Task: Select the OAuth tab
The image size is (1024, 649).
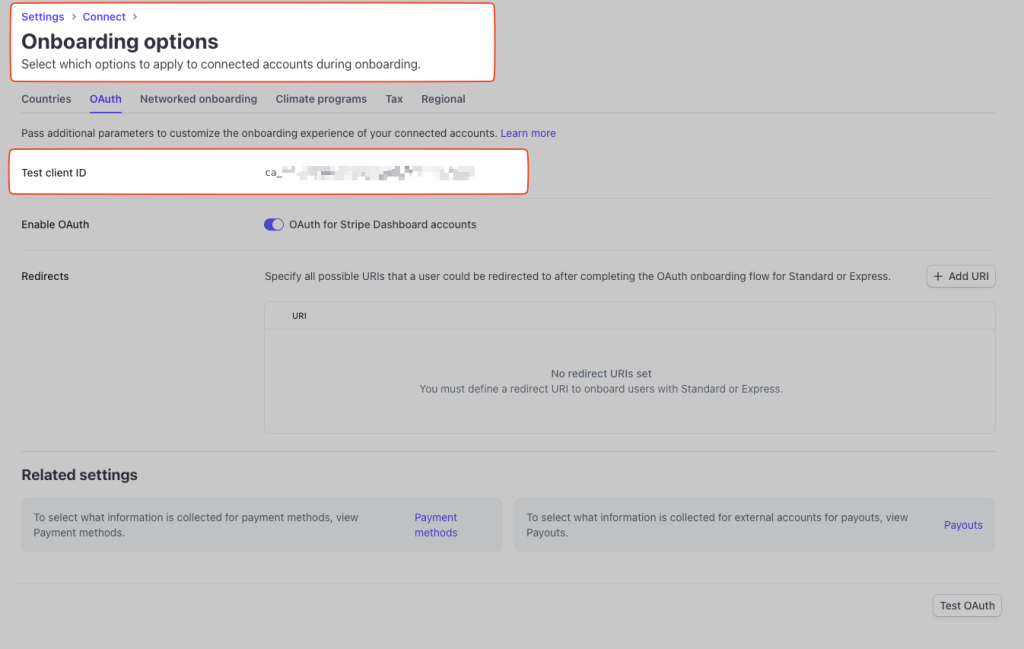Action: (x=106, y=99)
